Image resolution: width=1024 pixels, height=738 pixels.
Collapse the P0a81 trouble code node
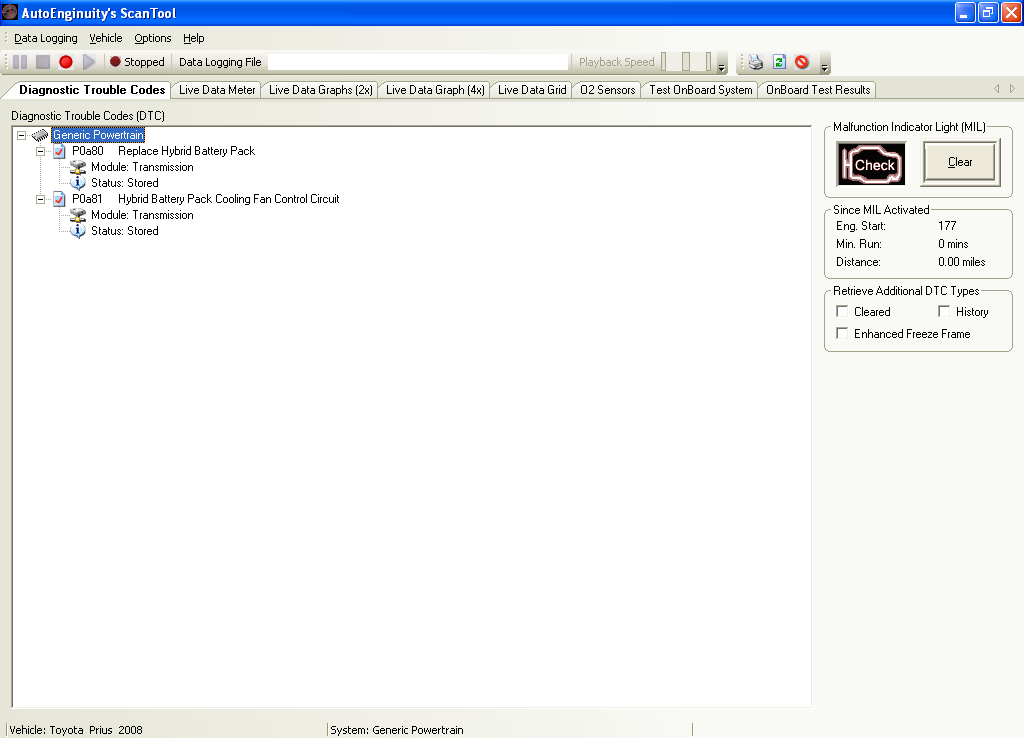tap(41, 199)
